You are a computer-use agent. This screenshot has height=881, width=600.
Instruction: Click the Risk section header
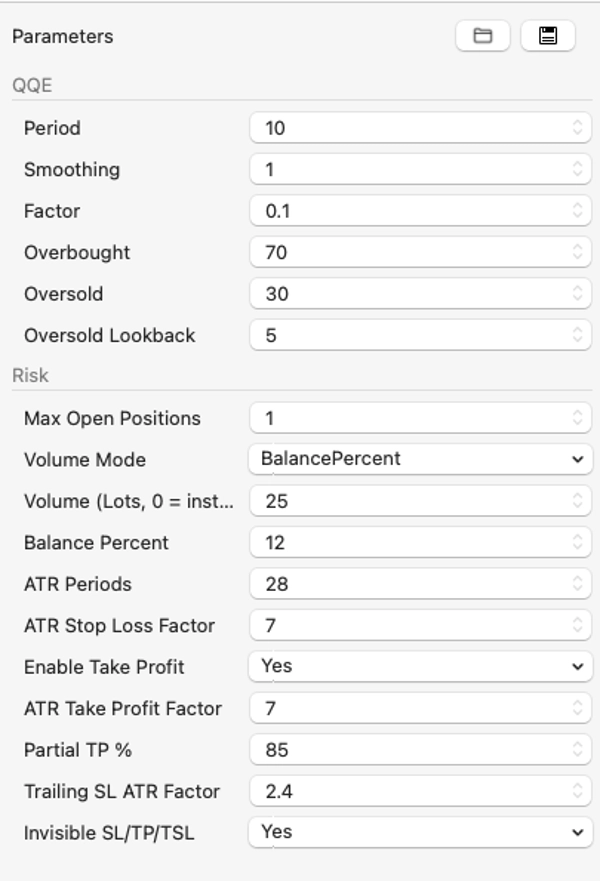[30, 376]
